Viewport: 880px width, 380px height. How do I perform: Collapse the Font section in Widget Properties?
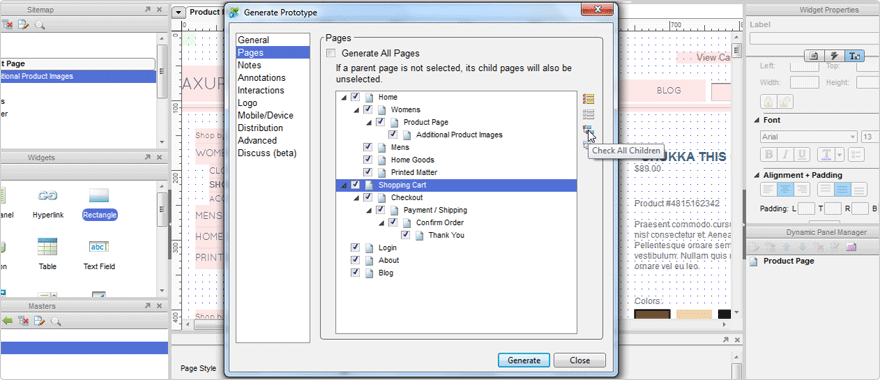(x=756, y=120)
